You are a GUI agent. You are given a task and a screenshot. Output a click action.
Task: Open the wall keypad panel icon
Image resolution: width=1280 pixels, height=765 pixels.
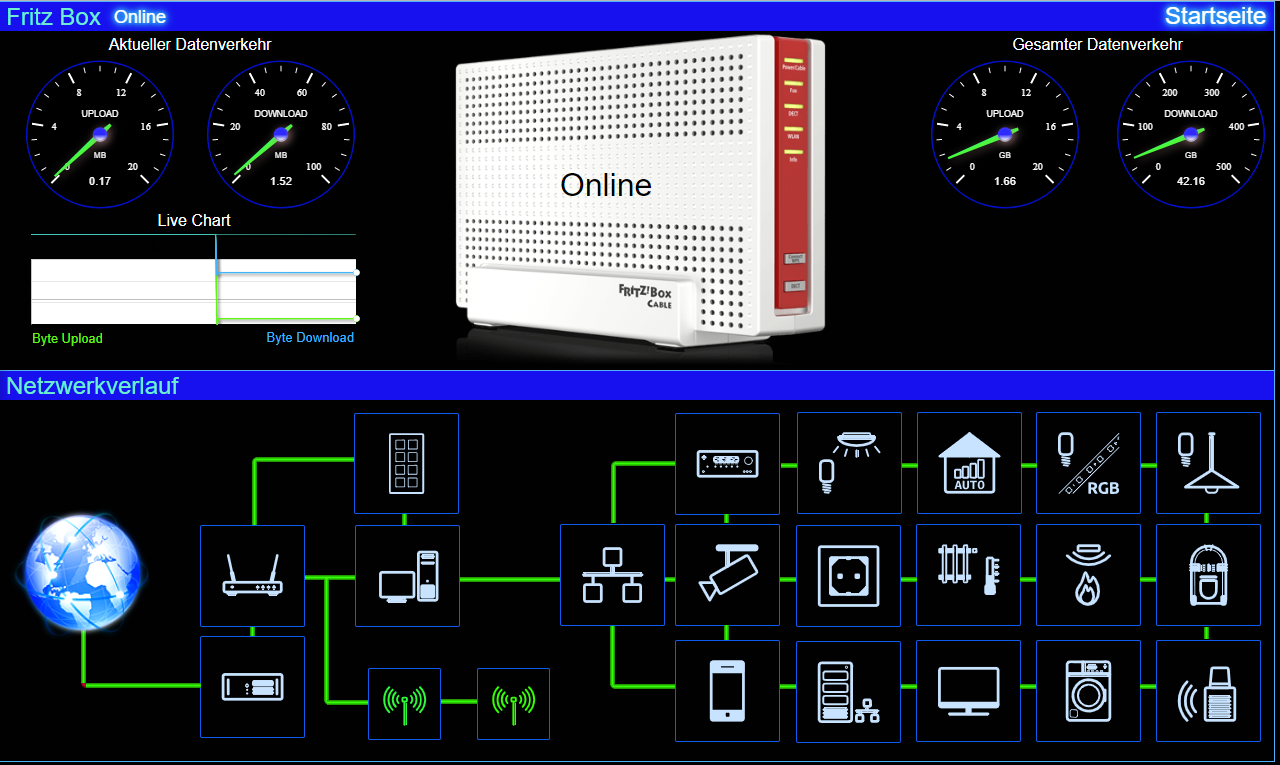[406, 463]
